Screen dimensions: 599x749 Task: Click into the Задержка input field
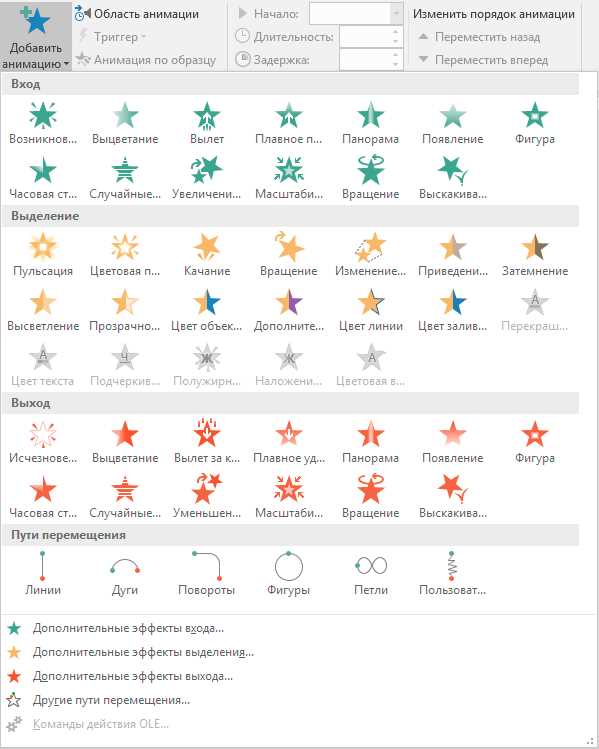tap(365, 60)
